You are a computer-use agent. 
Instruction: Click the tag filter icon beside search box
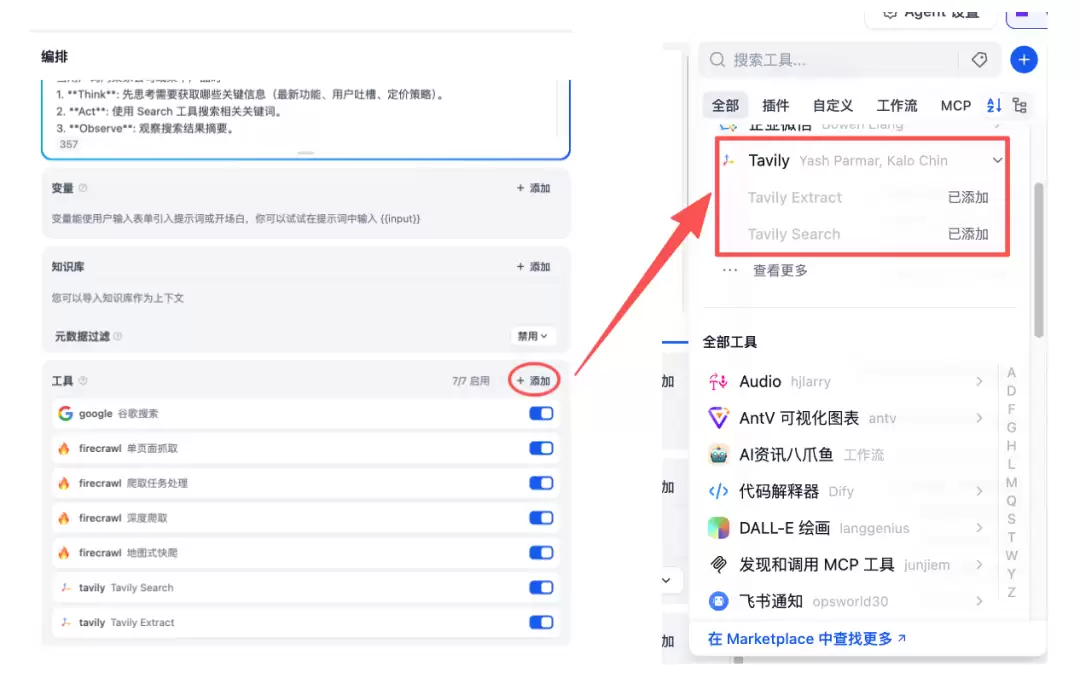point(979,60)
